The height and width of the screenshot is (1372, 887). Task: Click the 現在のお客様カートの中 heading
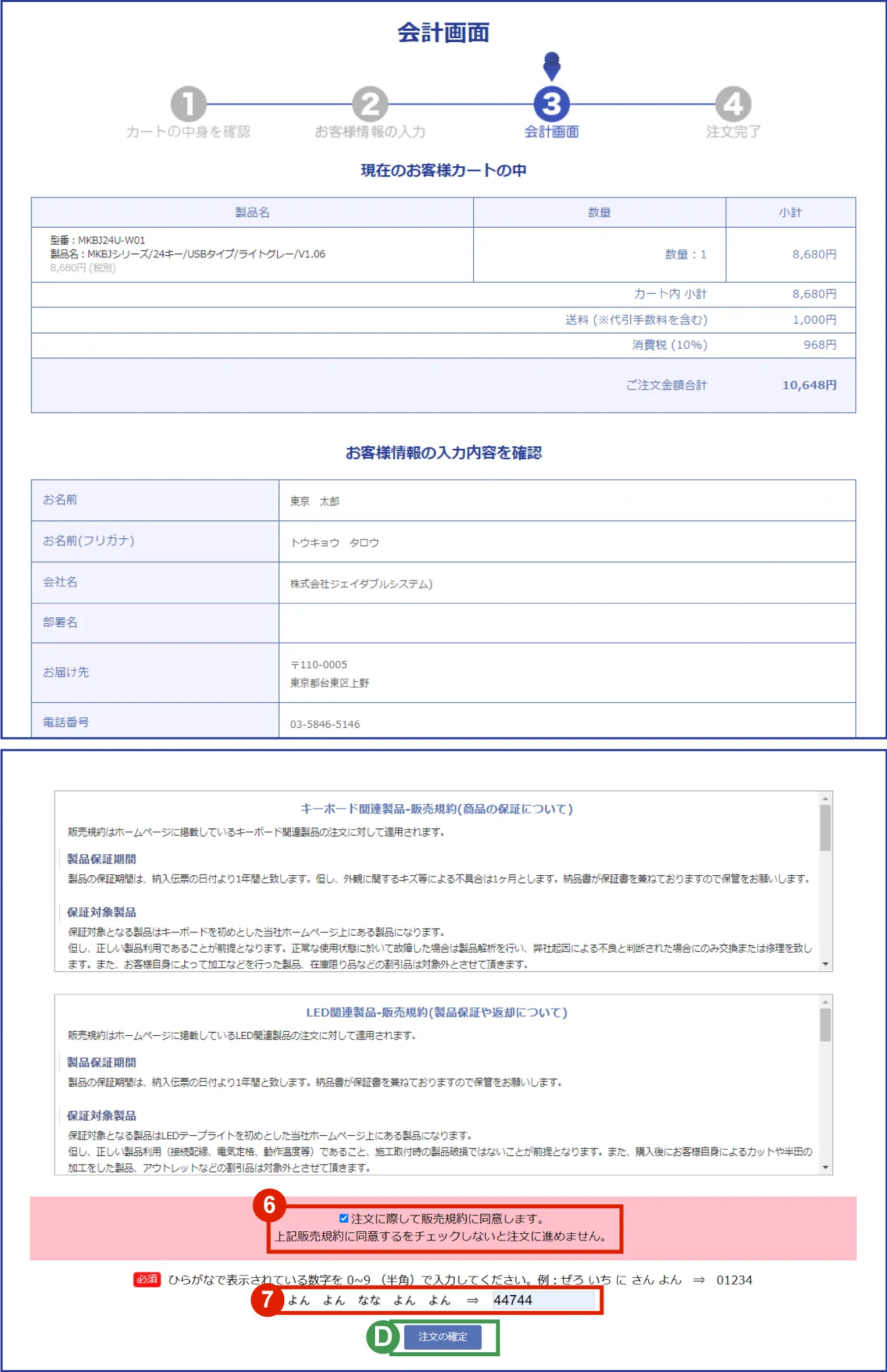(444, 170)
